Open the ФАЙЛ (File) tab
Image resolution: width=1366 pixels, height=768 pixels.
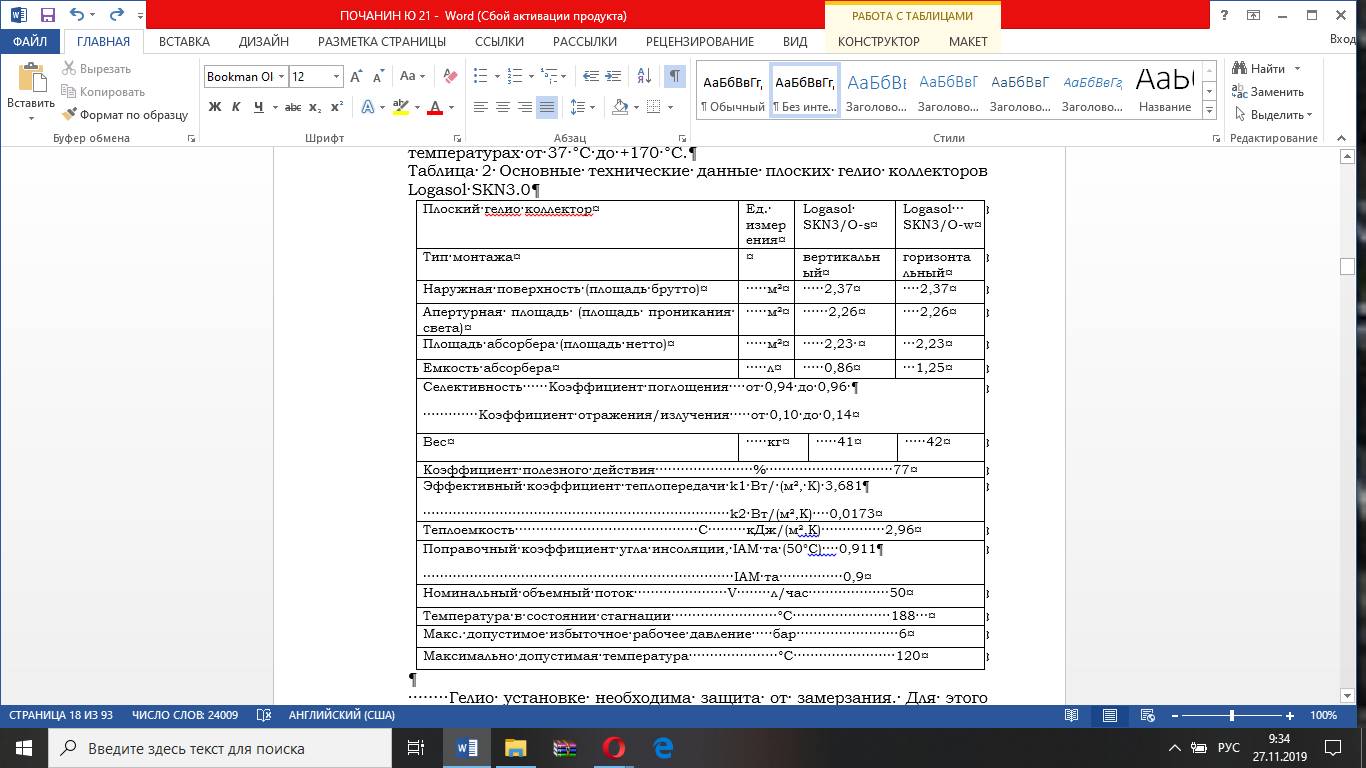point(31,42)
